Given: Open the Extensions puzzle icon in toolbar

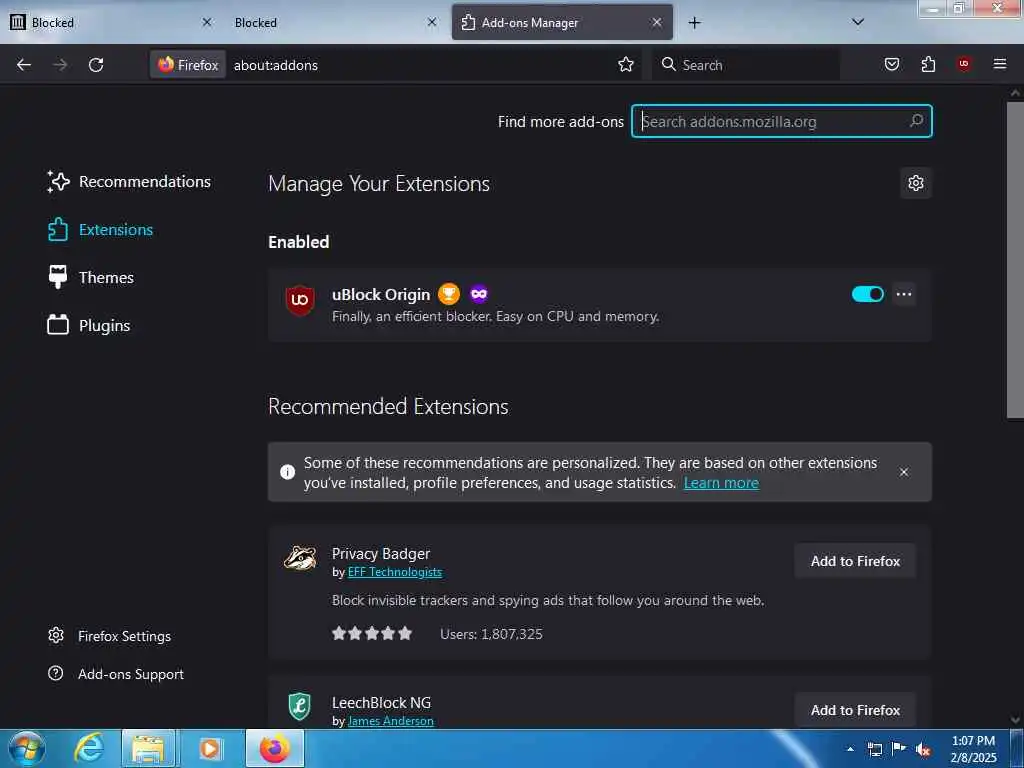Looking at the screenshot, I should 928,64.
